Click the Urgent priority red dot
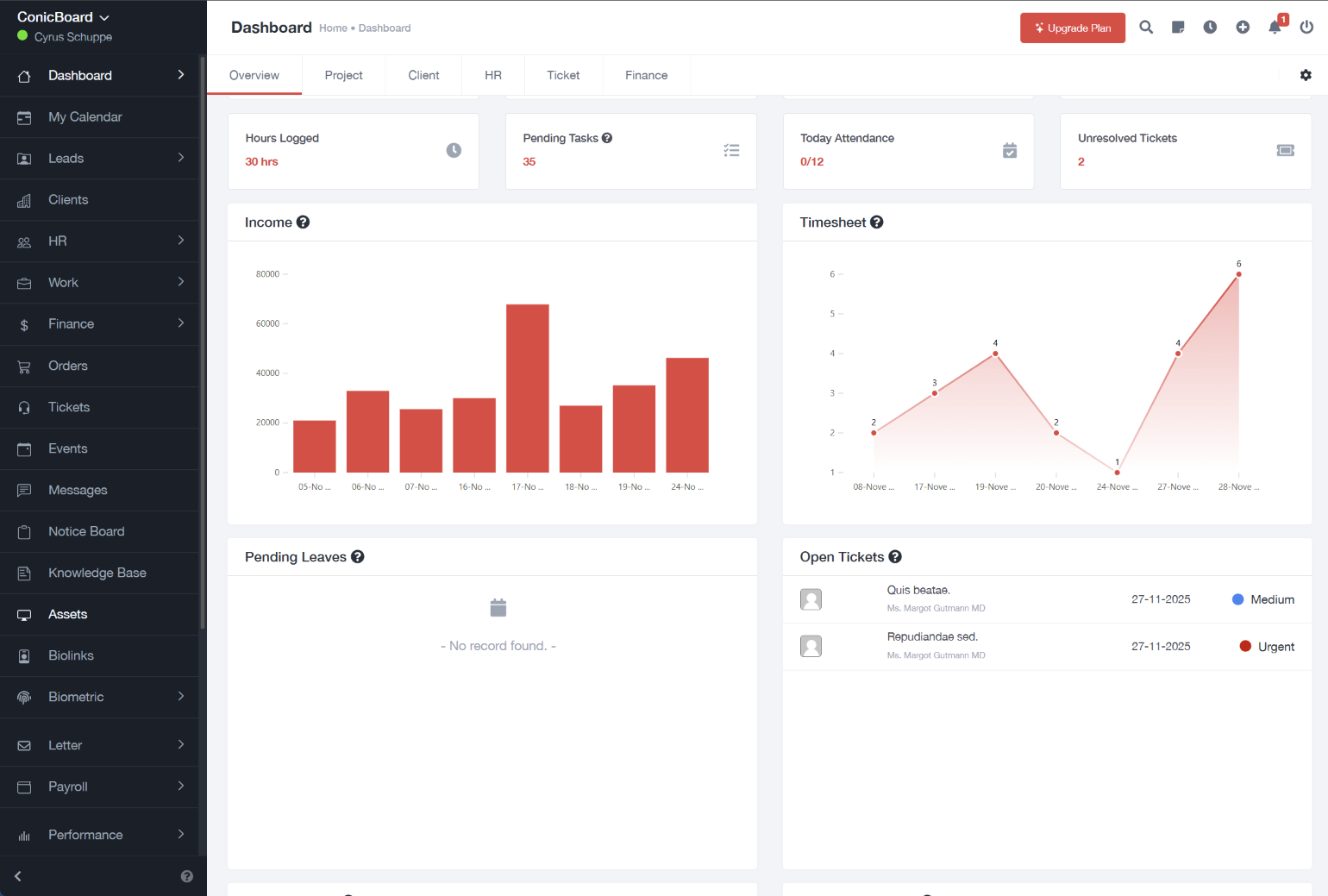The width and height of the screenshot is (1328, 896). (x=1245, y=646)
